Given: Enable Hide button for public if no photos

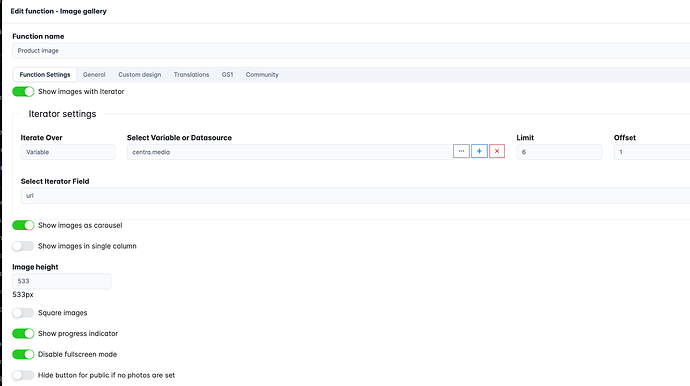Looking at the screenshot, I should point(23,375).
